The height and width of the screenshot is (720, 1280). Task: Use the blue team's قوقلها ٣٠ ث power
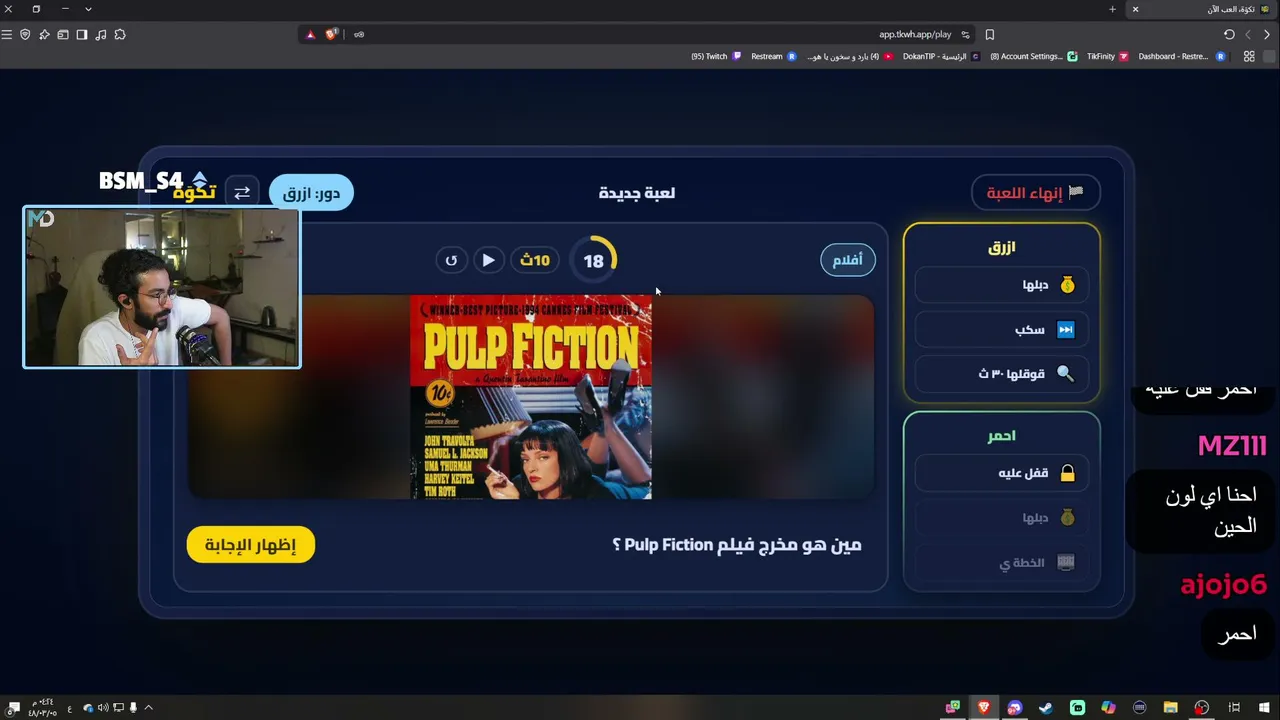[1002, 374]
